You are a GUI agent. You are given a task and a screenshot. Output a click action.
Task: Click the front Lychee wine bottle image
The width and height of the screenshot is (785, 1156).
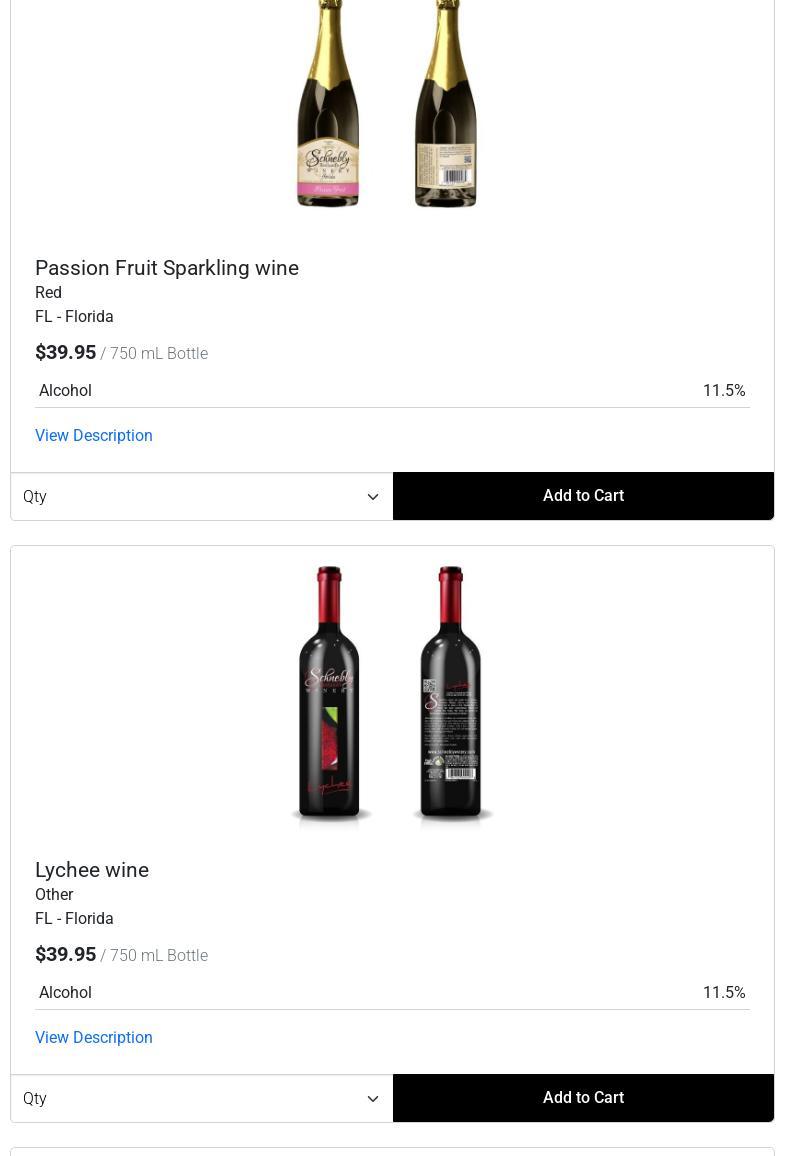pyautogui.click(x=330, y=694)
